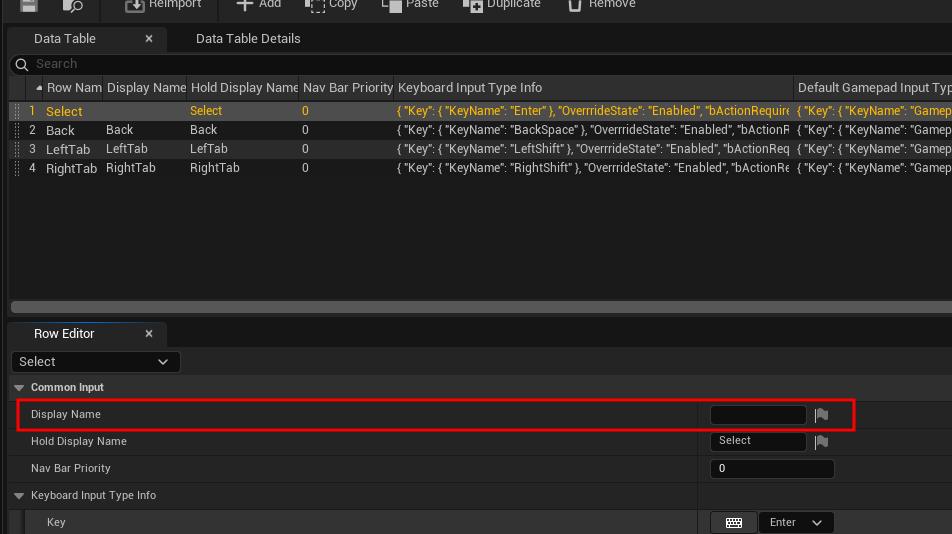Click the keyboard key selector icon
Screen dimensions: 952x534
(x=734, y=523)
